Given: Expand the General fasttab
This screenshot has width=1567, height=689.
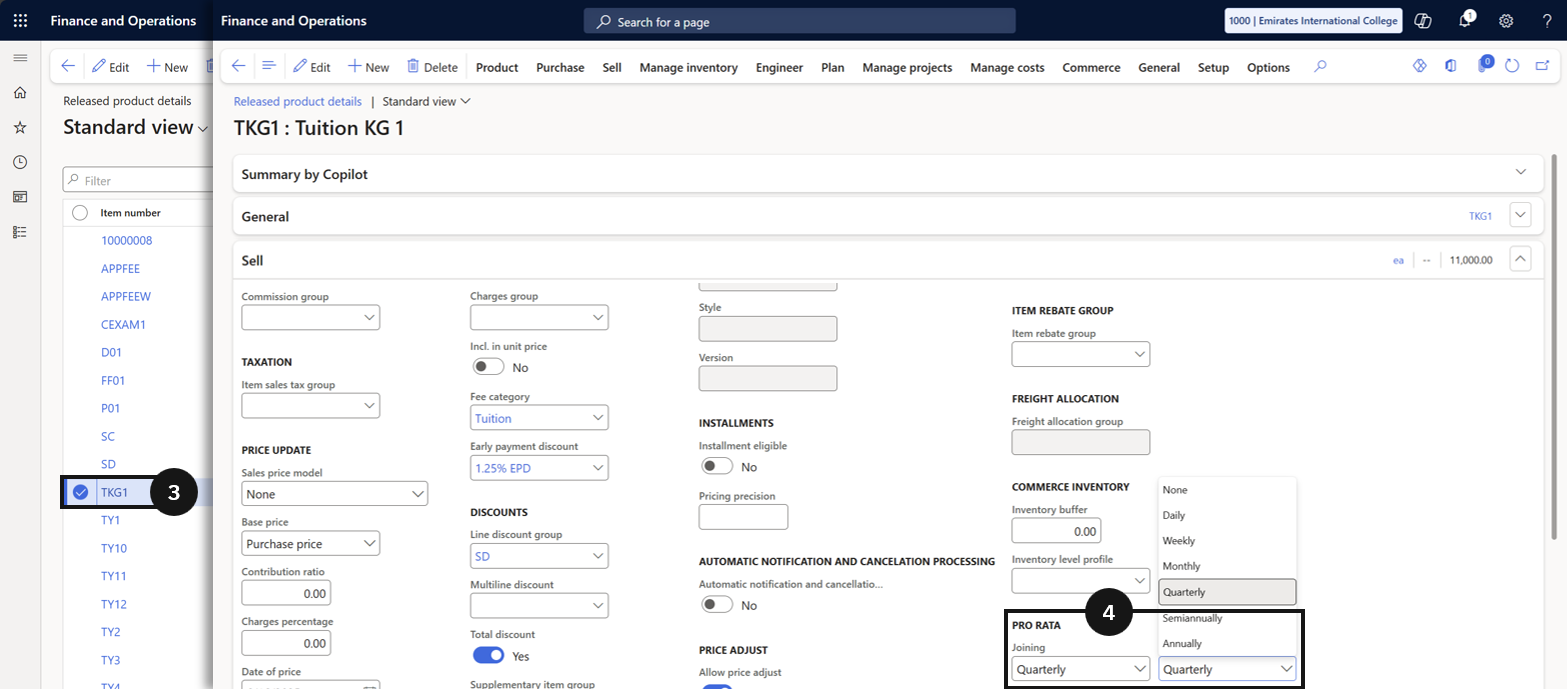Looking at the screenshot, I should [1521, 215].
